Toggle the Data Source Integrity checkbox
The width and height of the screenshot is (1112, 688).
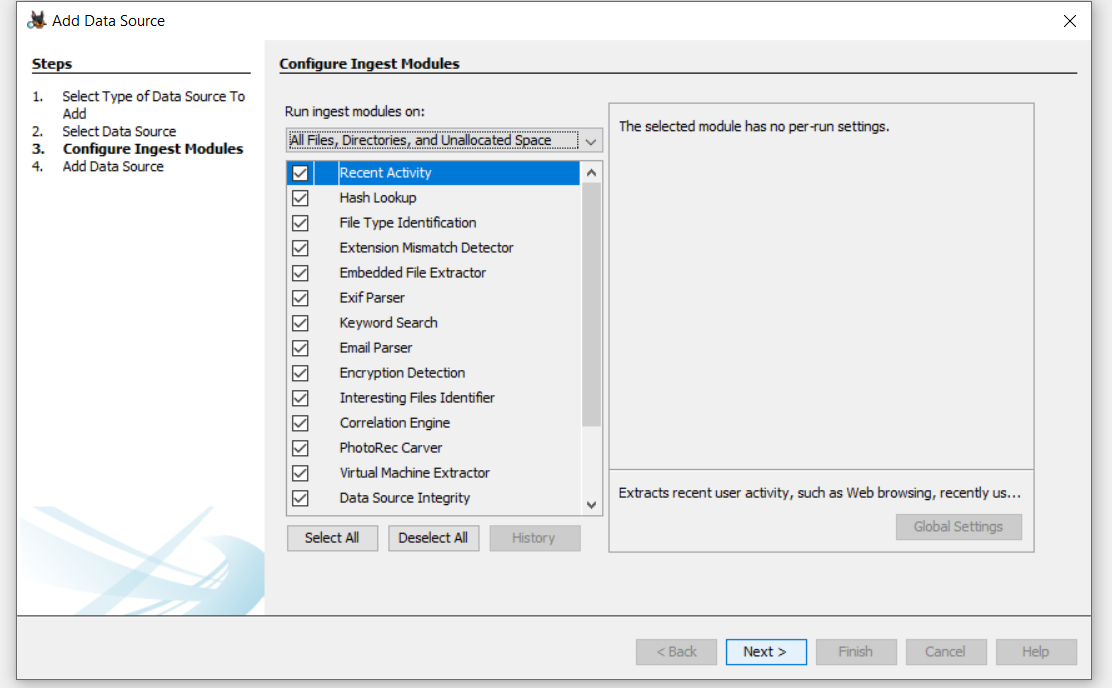[300, 497]
